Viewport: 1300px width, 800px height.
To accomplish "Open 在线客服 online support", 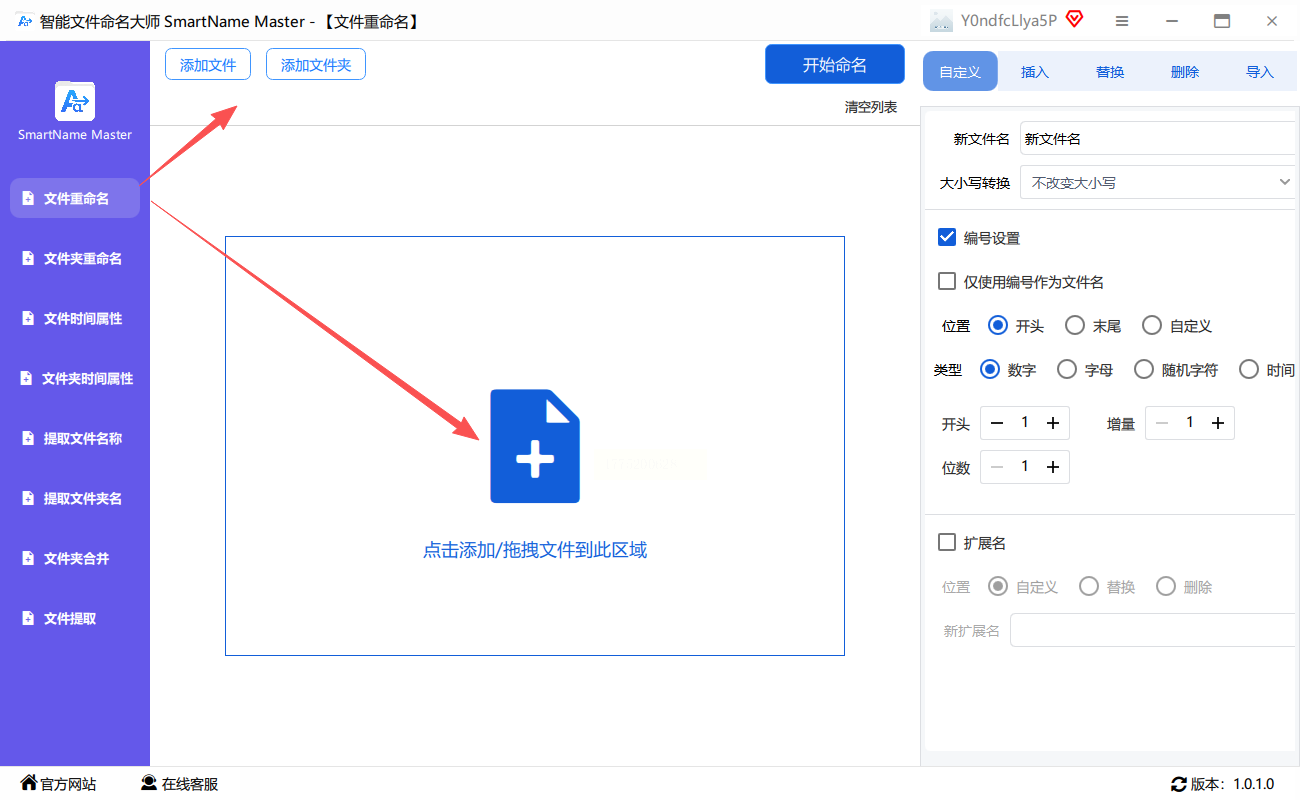I will 179,784.
